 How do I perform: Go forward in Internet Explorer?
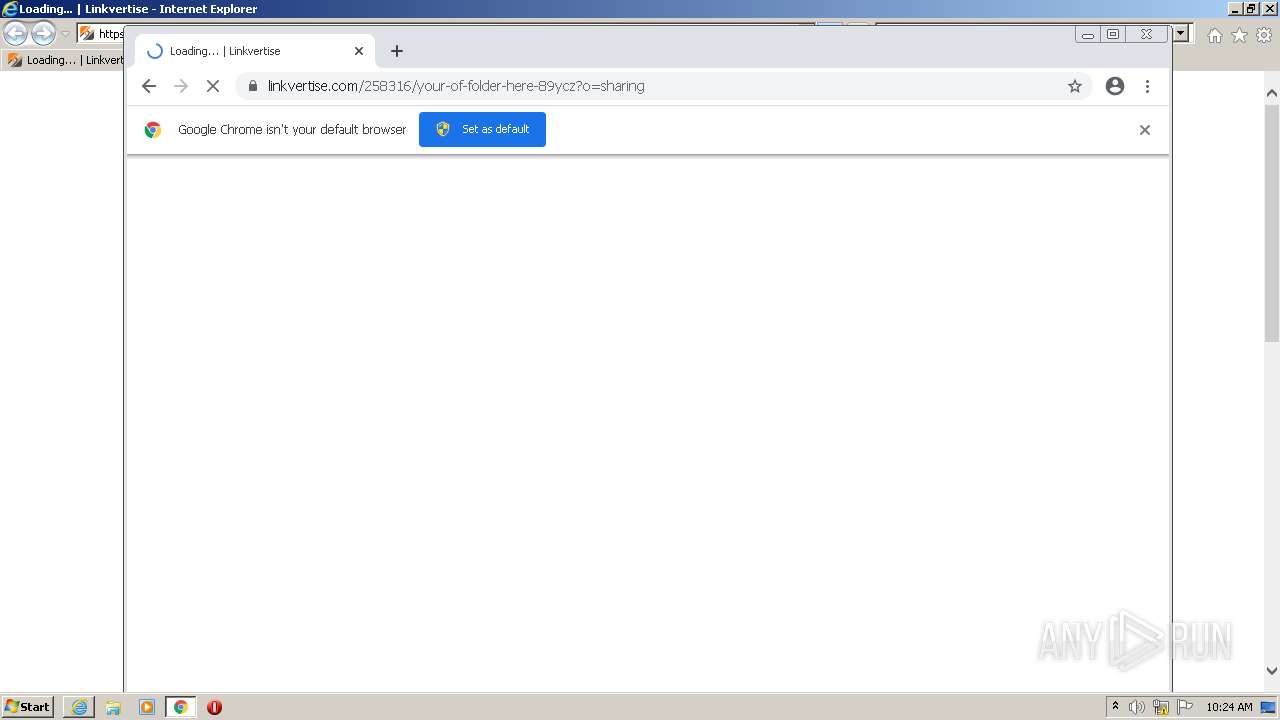43,34
